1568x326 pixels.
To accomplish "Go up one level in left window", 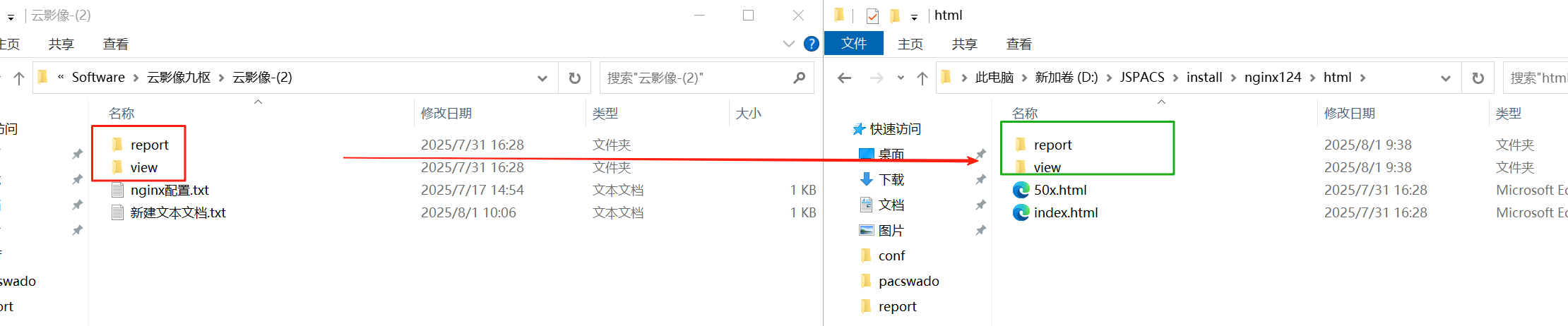I will pos(19,78).
